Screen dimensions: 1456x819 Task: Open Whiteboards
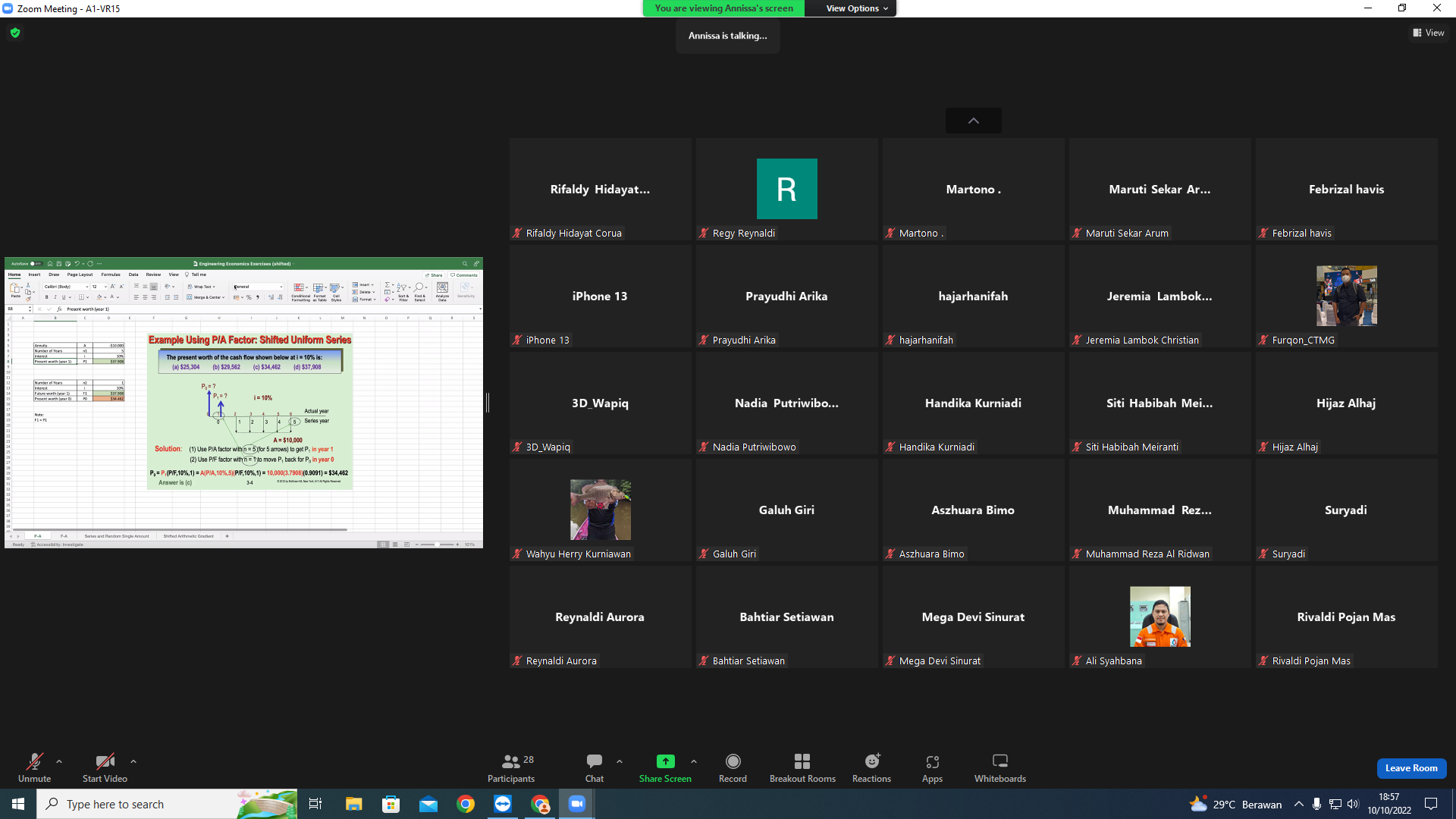click(1000, 767)
